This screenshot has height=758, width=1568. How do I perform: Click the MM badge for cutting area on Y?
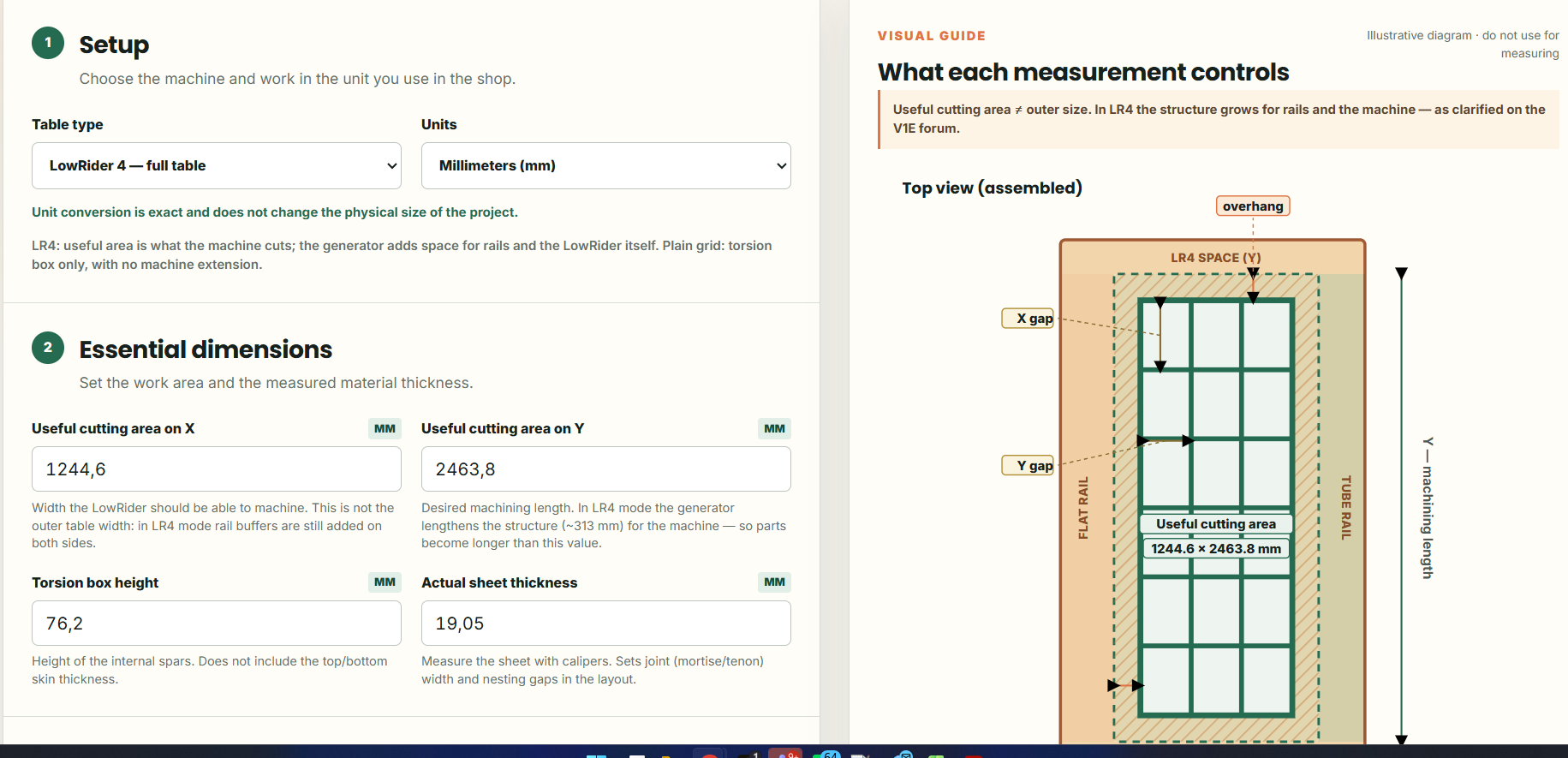774,428
